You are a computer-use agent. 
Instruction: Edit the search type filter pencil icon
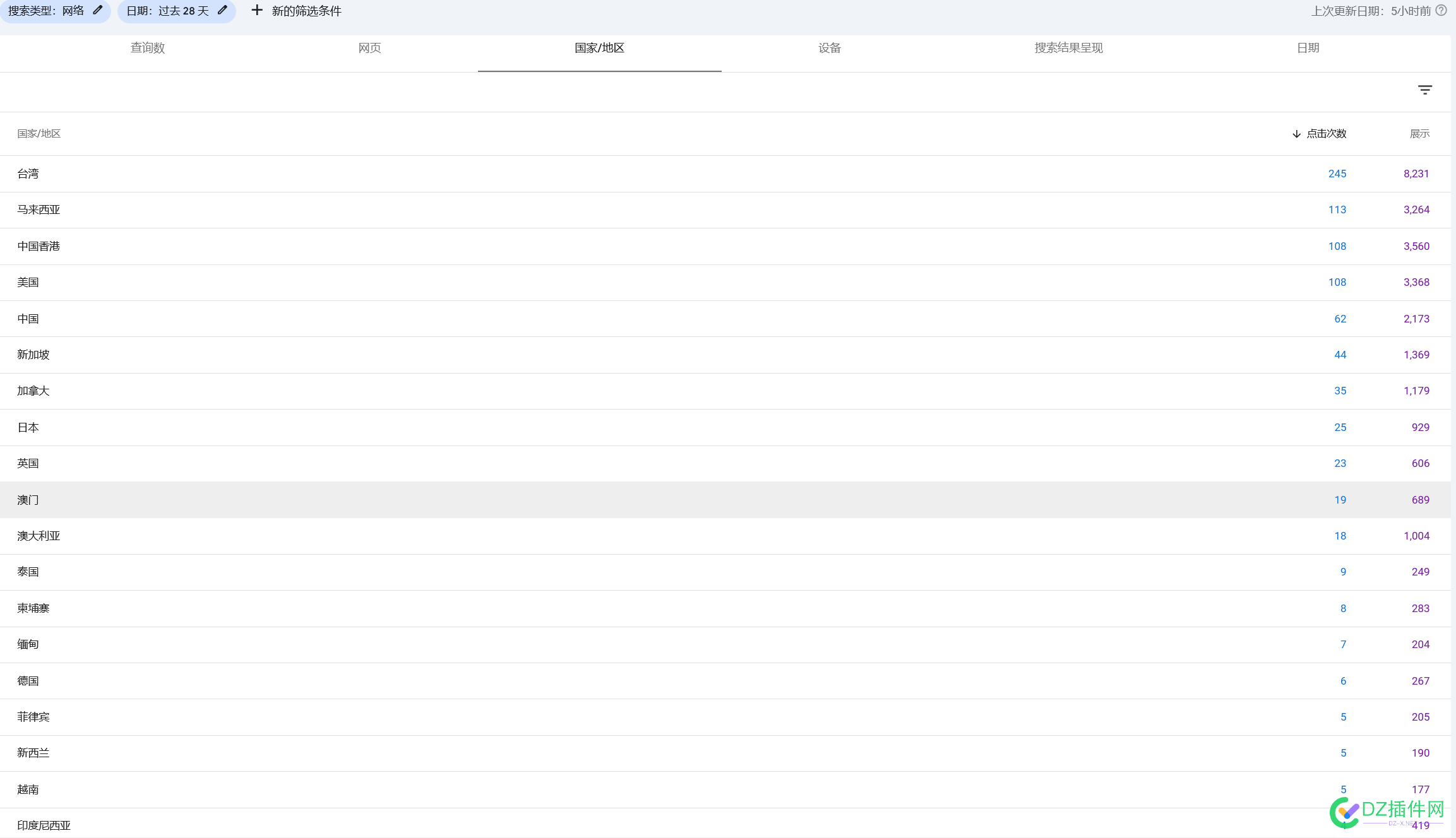coord(97,10)
